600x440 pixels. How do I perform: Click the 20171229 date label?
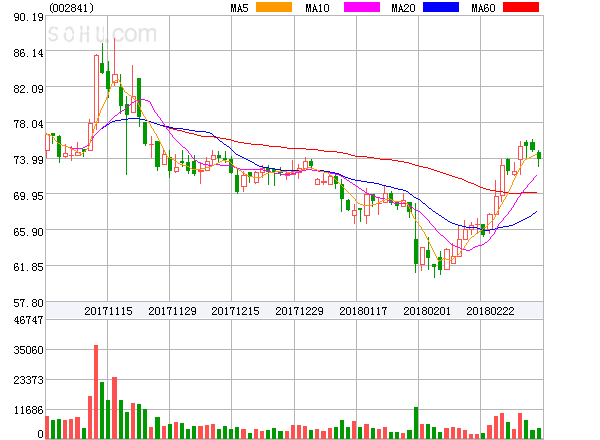point(299,311)
